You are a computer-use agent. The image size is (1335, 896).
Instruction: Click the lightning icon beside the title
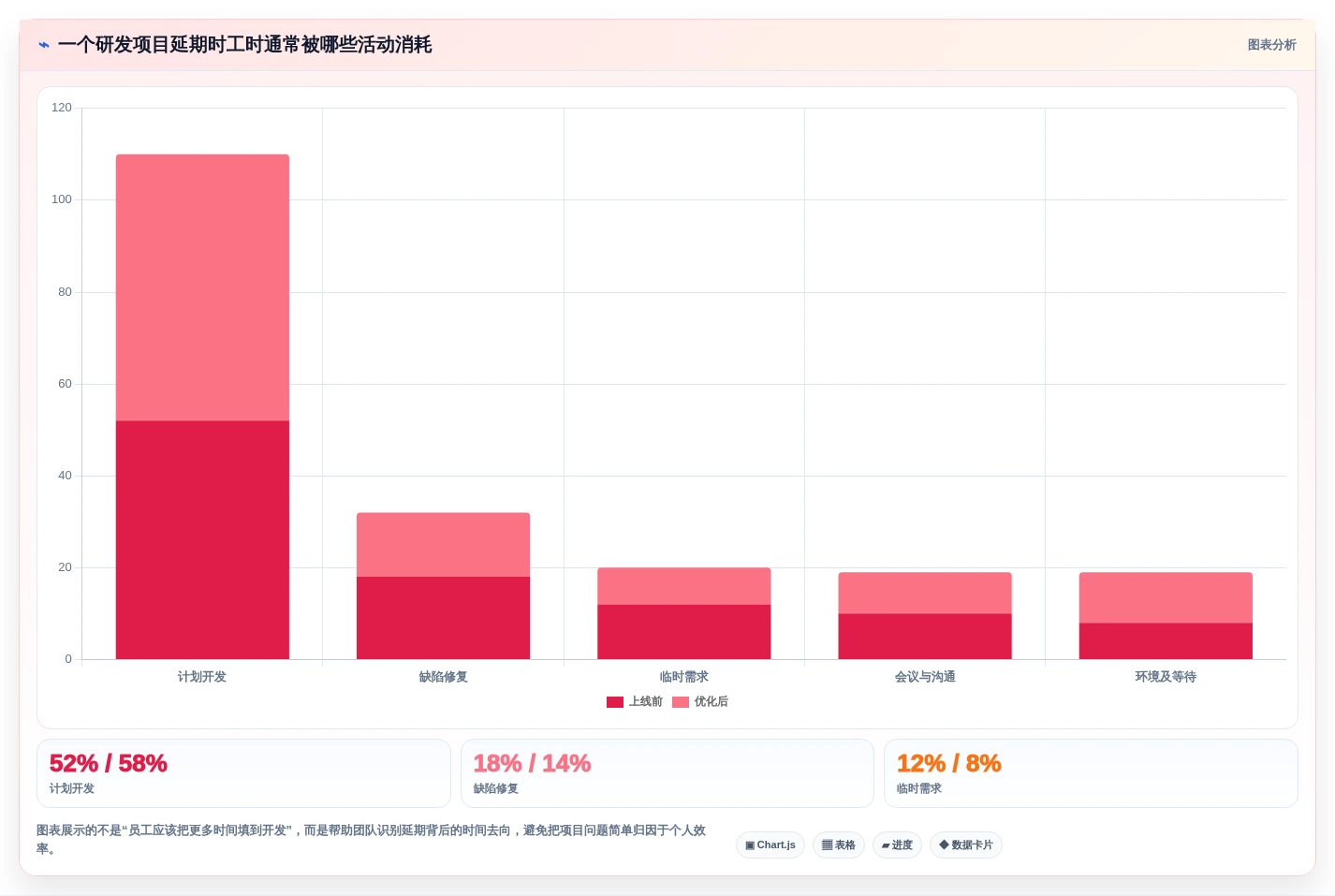click(44, 45)
